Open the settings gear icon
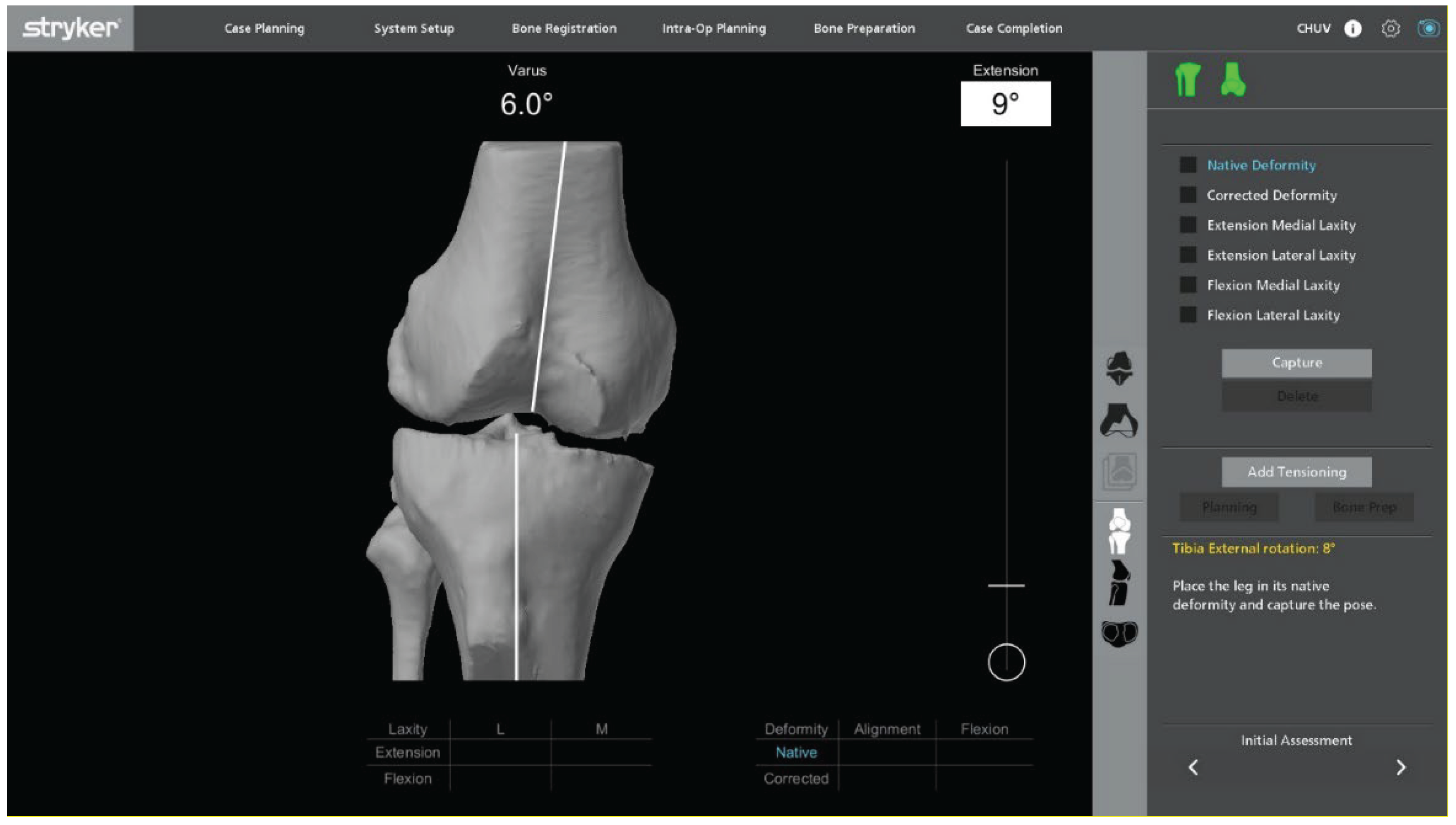The width and height of the screenshot is (1456, 825). pos(1390,29)
